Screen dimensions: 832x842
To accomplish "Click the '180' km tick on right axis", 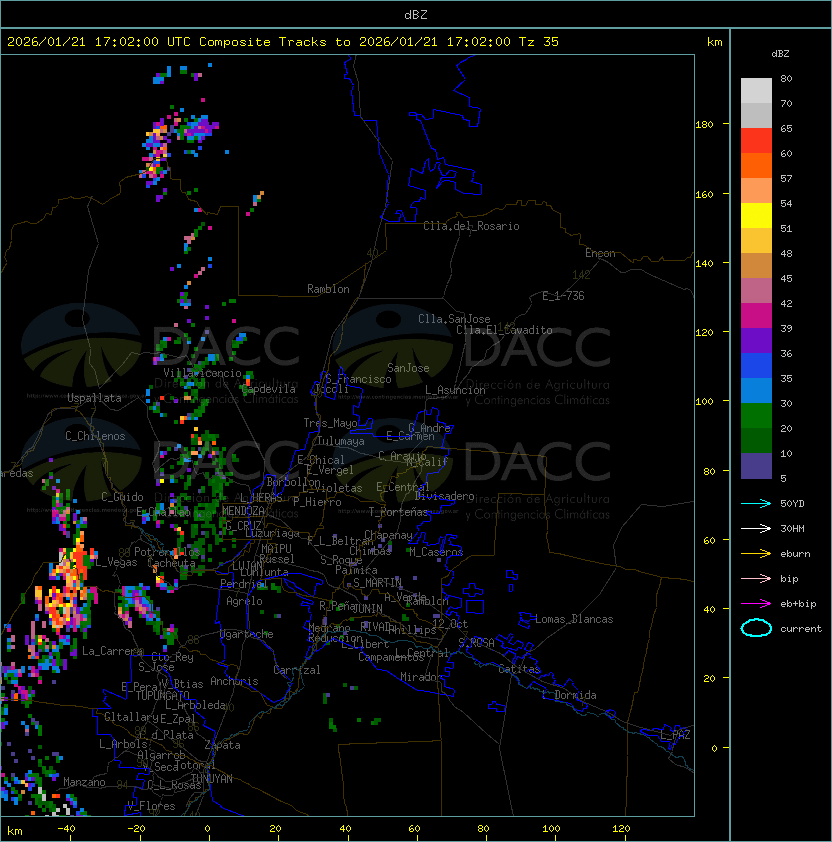I will pos(704,125).
